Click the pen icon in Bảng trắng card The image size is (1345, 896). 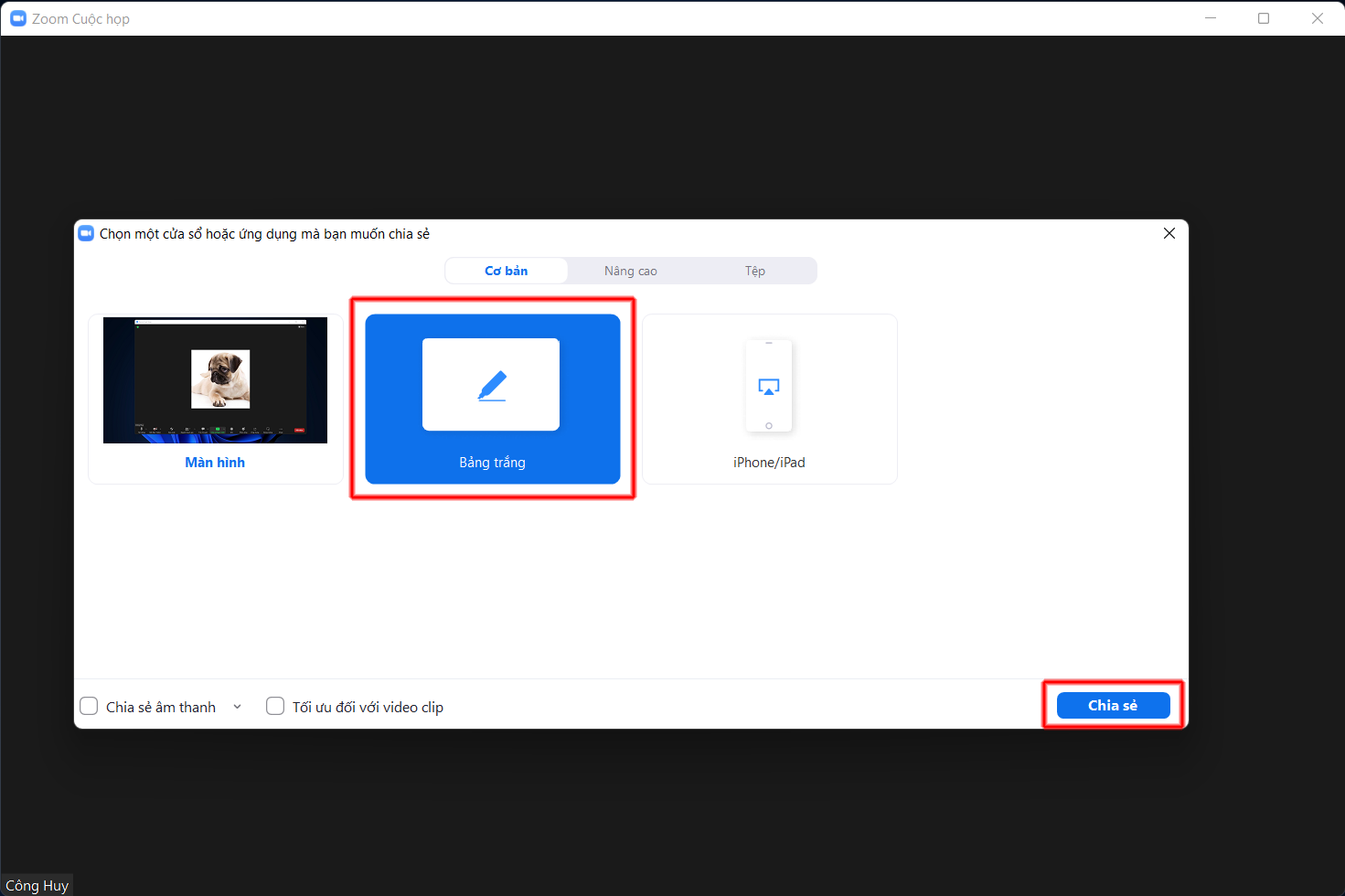[x=492, y=385]
